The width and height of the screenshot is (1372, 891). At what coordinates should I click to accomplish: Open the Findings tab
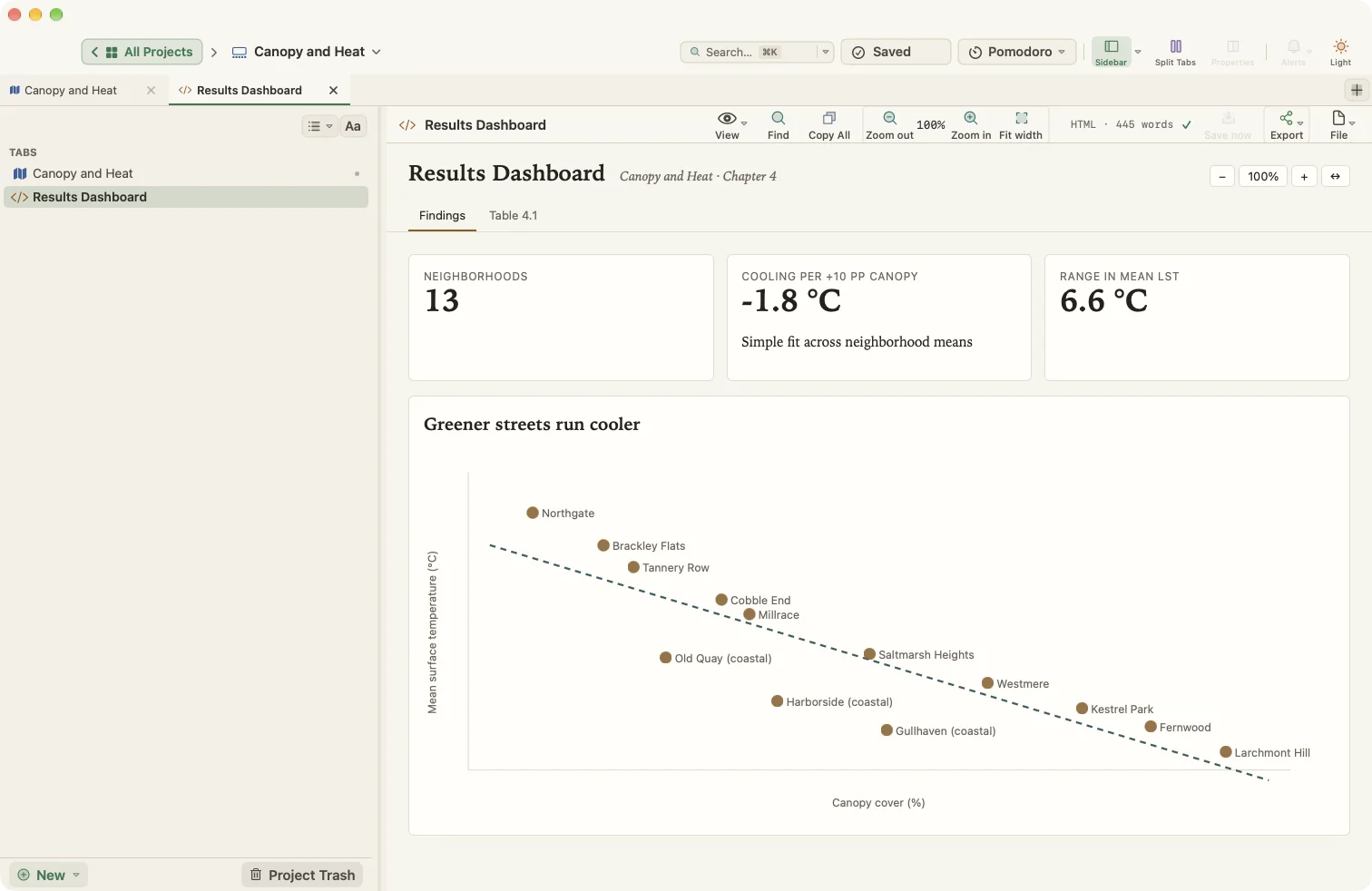pos(442,215)
